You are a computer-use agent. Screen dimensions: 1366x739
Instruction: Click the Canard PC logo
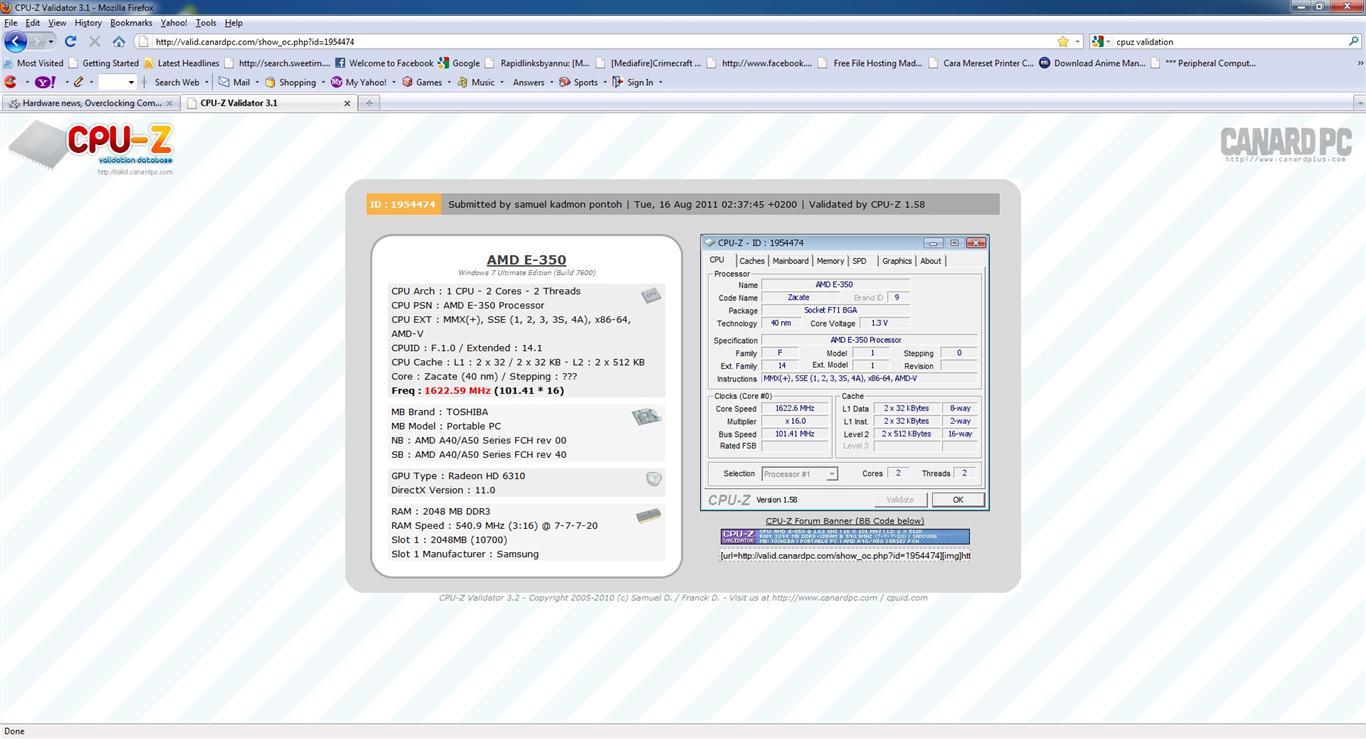[1286, 145]
